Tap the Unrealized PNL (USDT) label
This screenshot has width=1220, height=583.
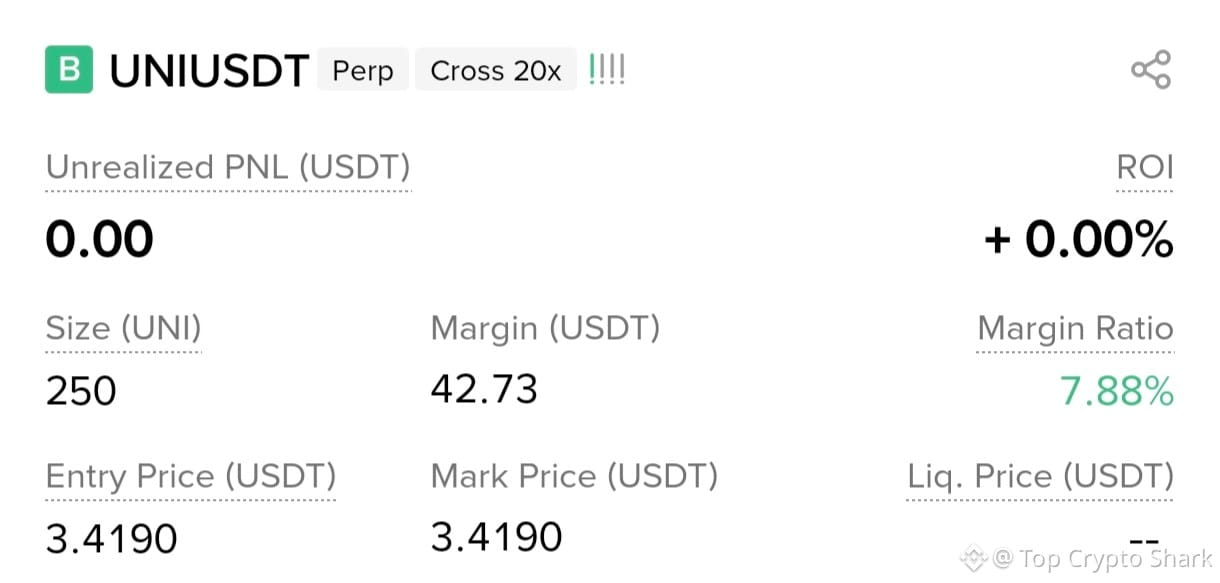pos(228,167)
